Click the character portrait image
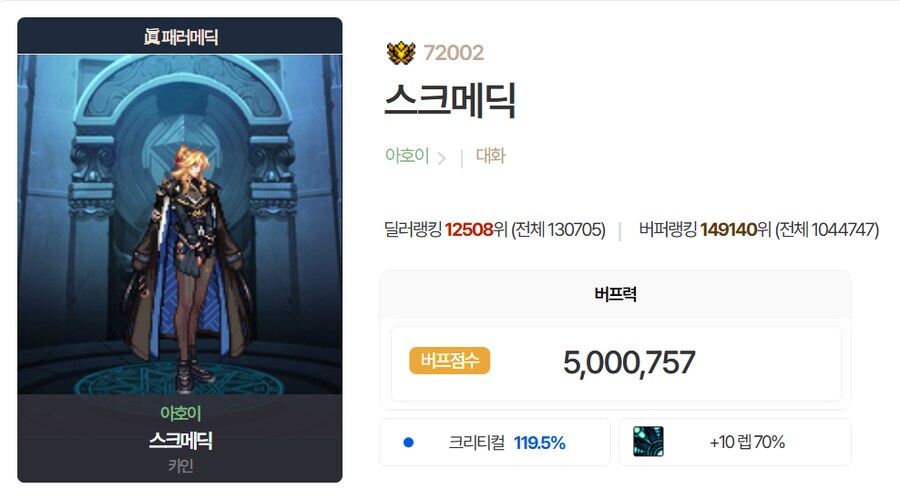 click(x=180, y=225)
